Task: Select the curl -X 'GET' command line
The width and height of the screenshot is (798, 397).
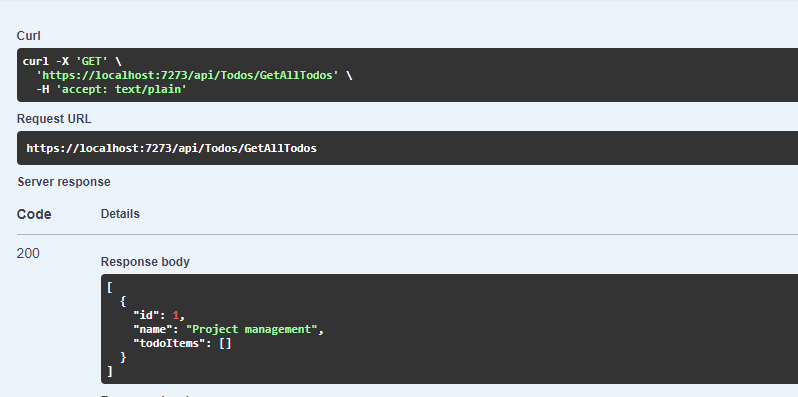Action: coord(72,61)
